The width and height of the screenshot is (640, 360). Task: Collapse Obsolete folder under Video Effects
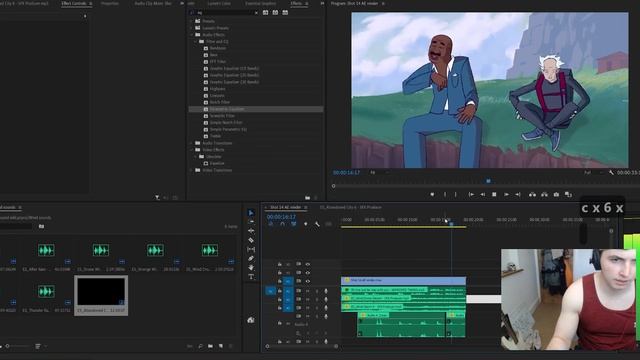point(196,157)
